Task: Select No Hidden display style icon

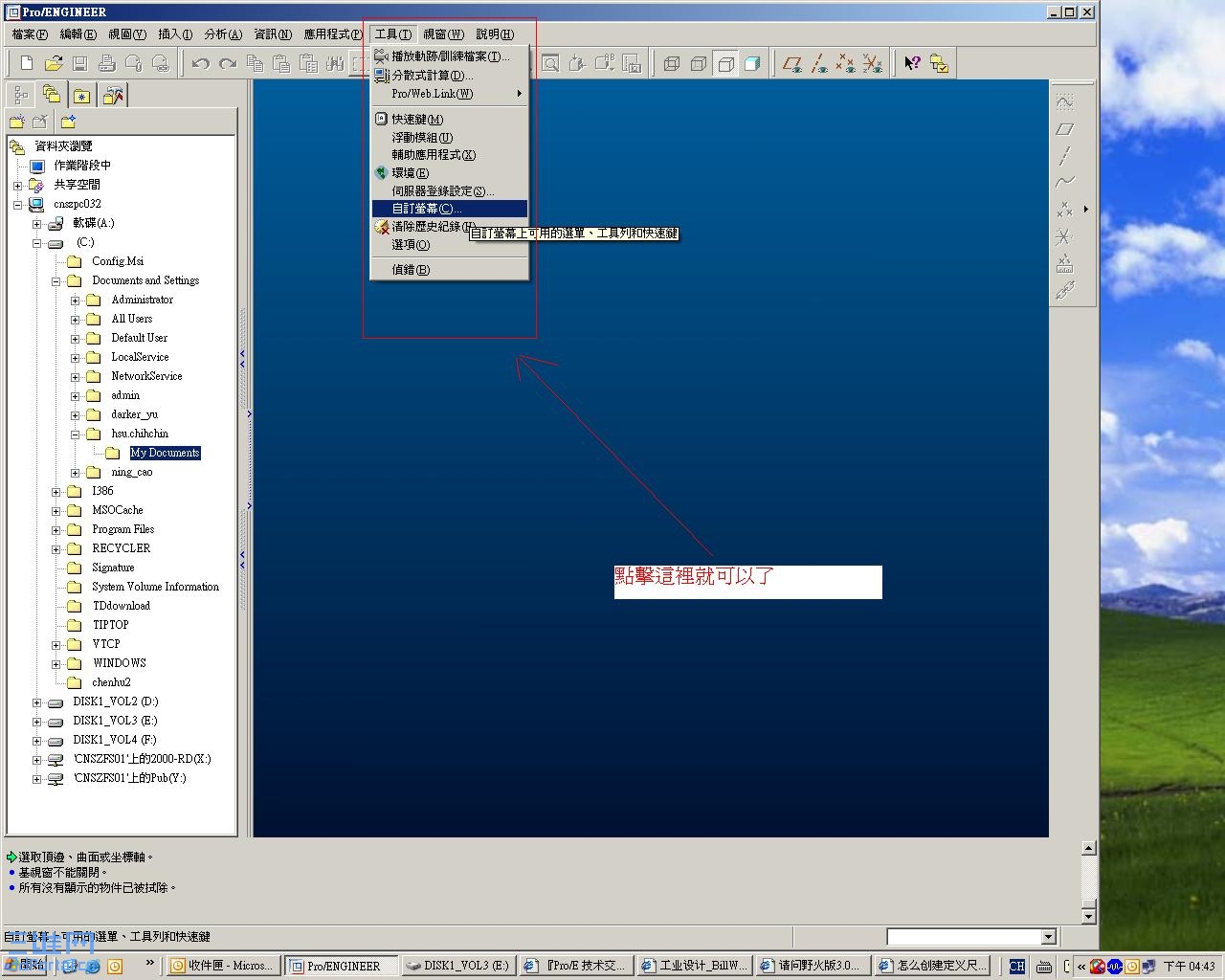Action: [725, 63]
